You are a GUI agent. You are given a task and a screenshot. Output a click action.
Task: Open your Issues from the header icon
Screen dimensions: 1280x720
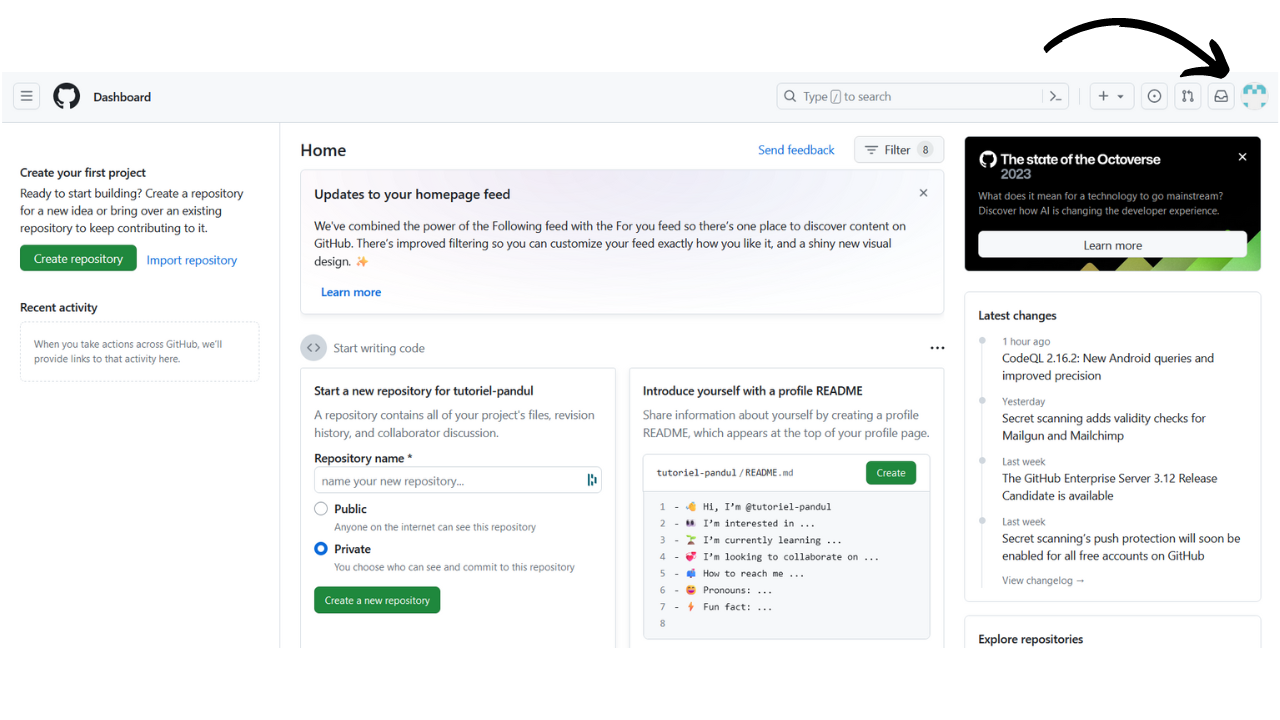coord(1154,96)
